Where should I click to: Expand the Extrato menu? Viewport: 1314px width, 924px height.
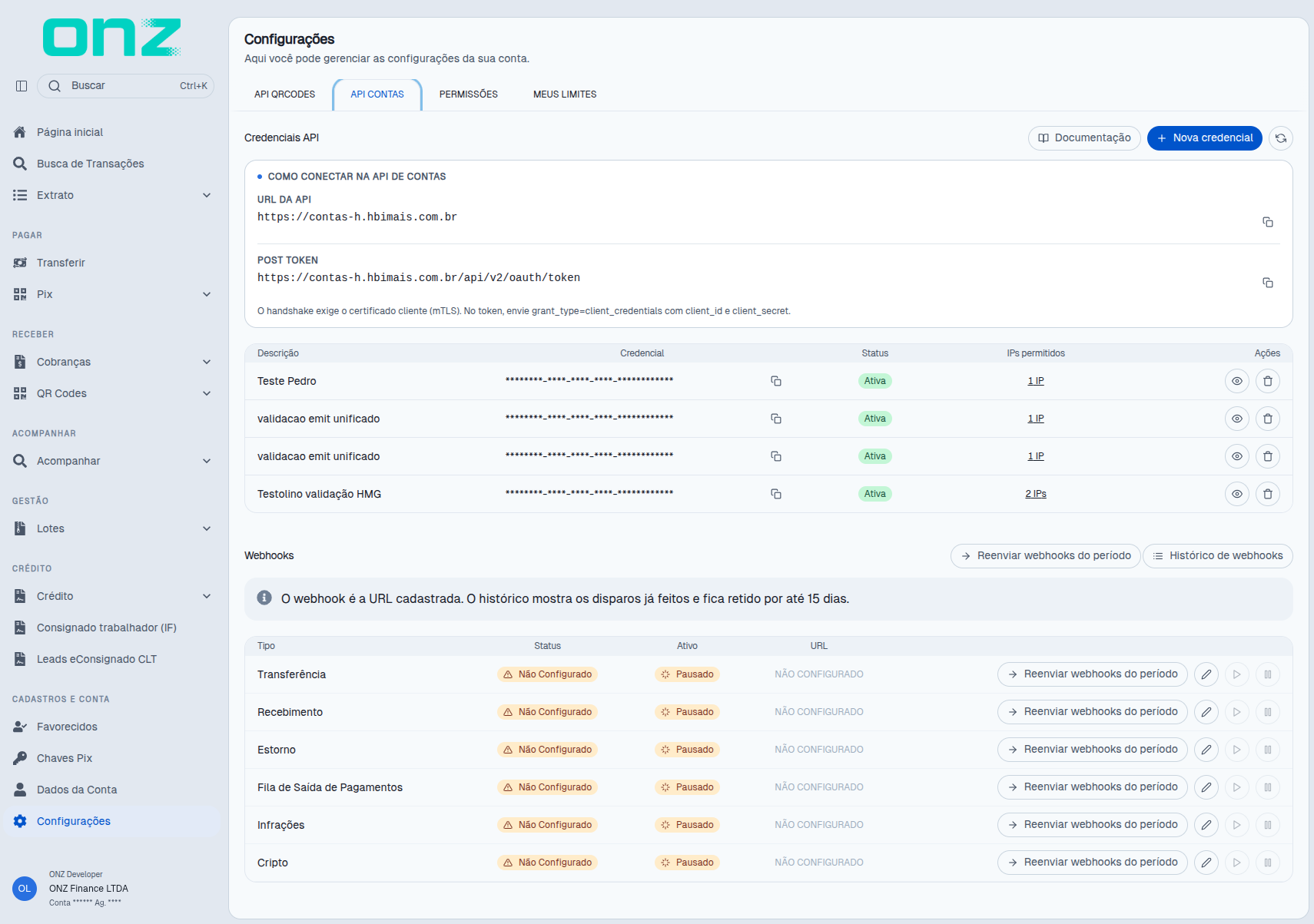point(112,195)
